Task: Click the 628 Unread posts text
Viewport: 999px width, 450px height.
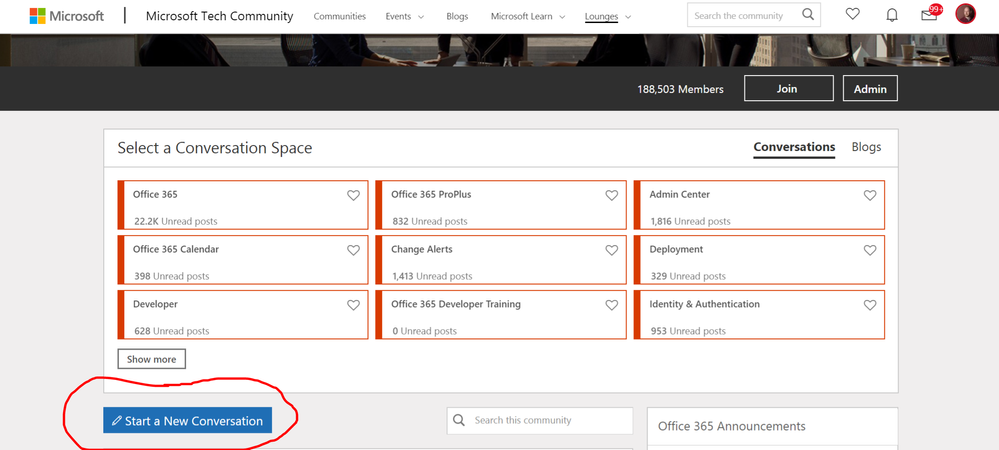Action: tap(171, 331)
